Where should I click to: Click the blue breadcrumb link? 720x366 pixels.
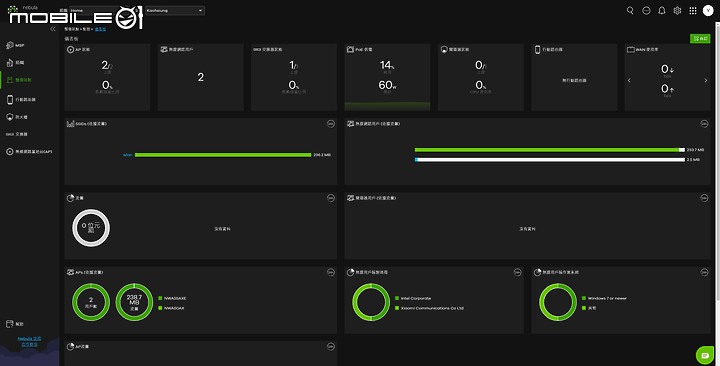100,29
